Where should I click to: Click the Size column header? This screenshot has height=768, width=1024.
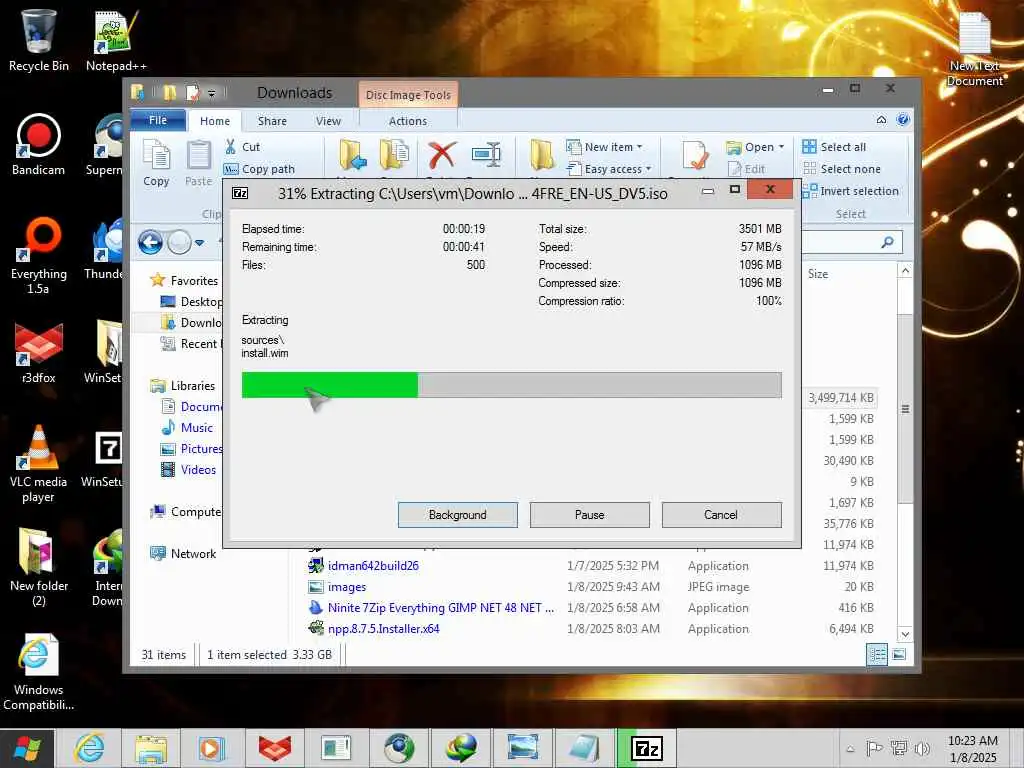coord(818,274)
